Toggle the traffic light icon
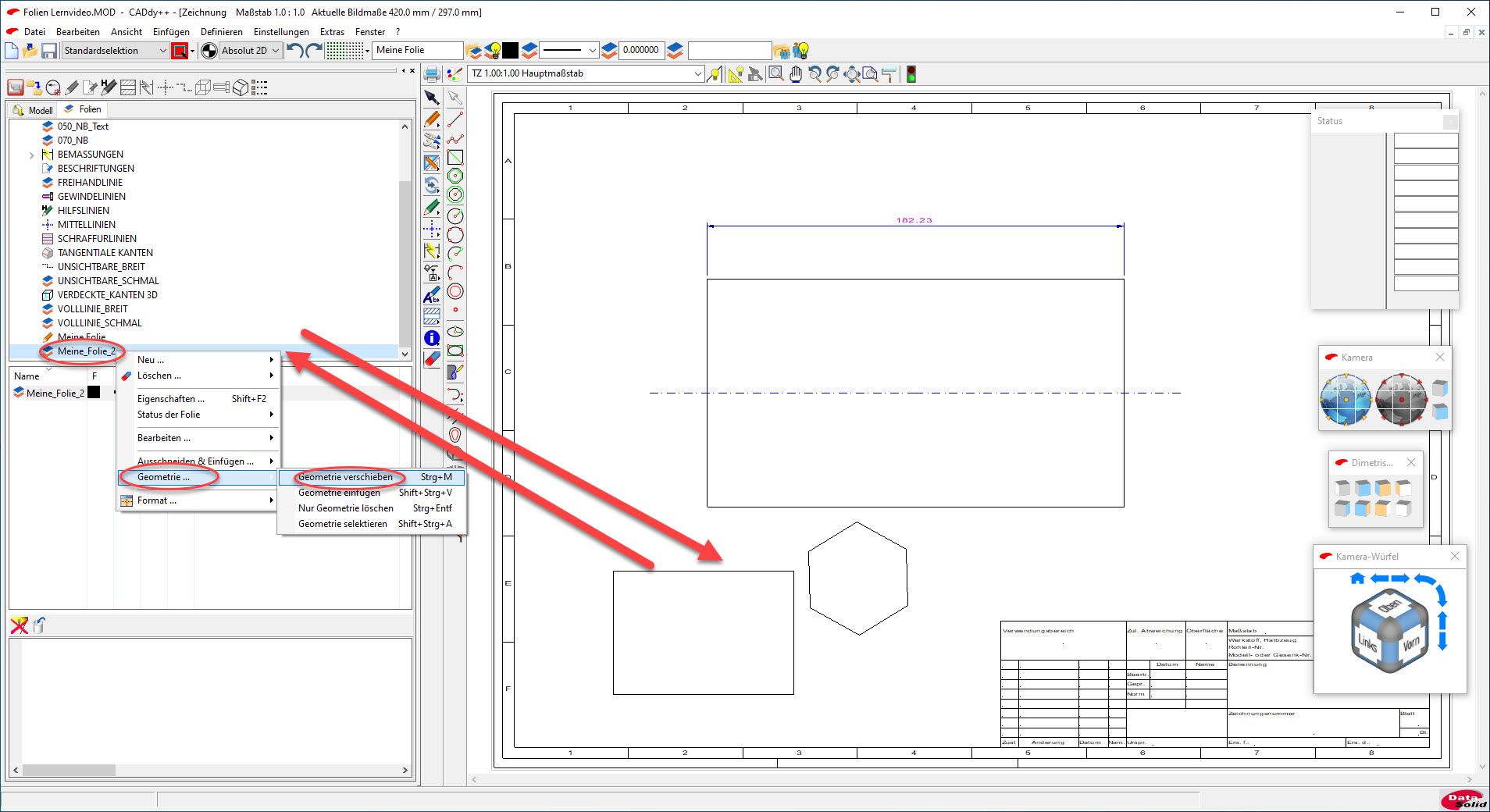1490x812 pixels. point(911,74)
